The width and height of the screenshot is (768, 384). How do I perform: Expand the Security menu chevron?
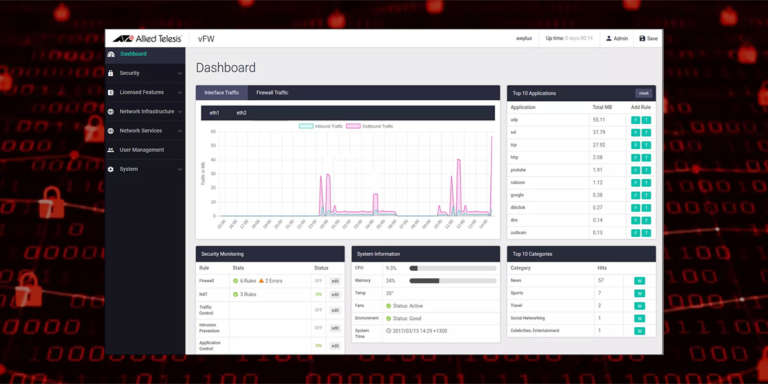(180, 73)
